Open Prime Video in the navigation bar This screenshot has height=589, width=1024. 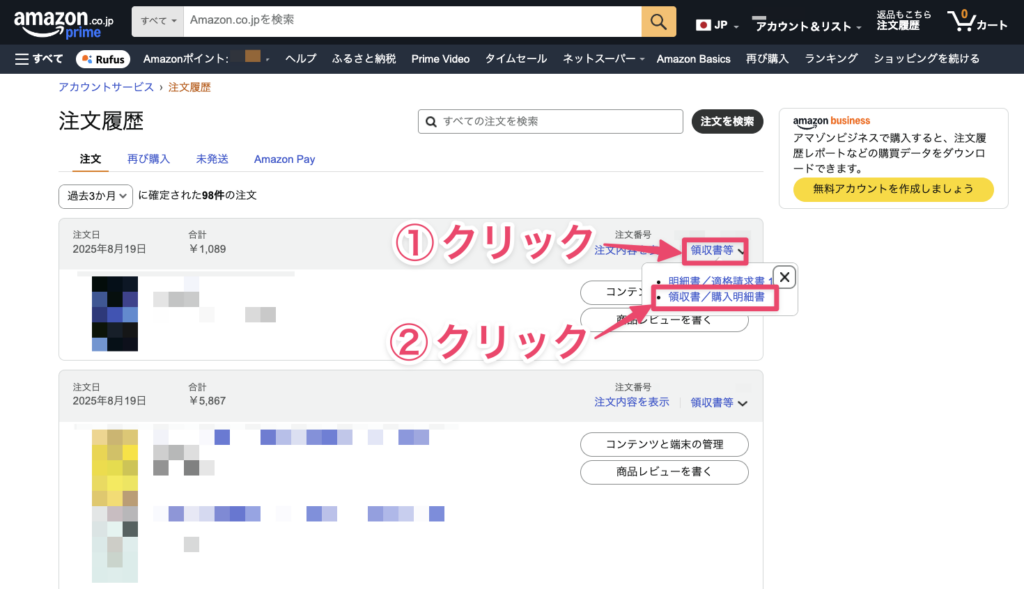[x=440, y=59]
